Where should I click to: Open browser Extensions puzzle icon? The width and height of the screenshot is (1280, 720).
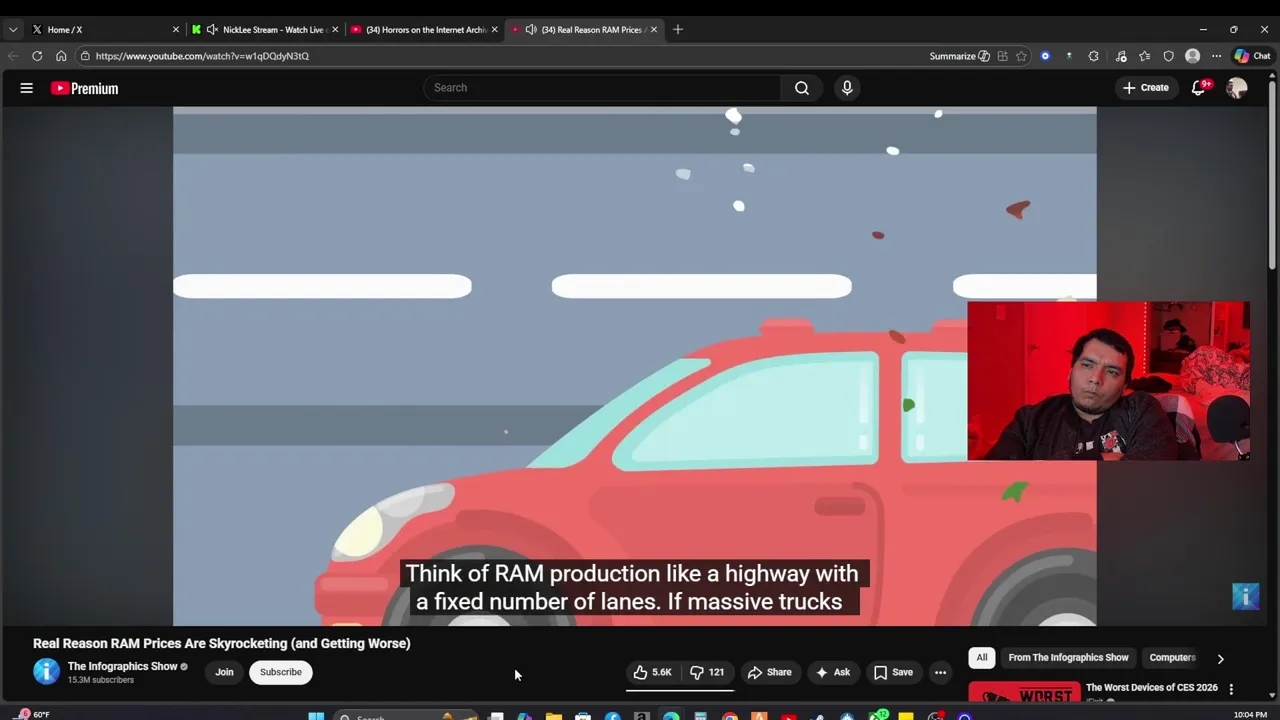point(1093,56)
